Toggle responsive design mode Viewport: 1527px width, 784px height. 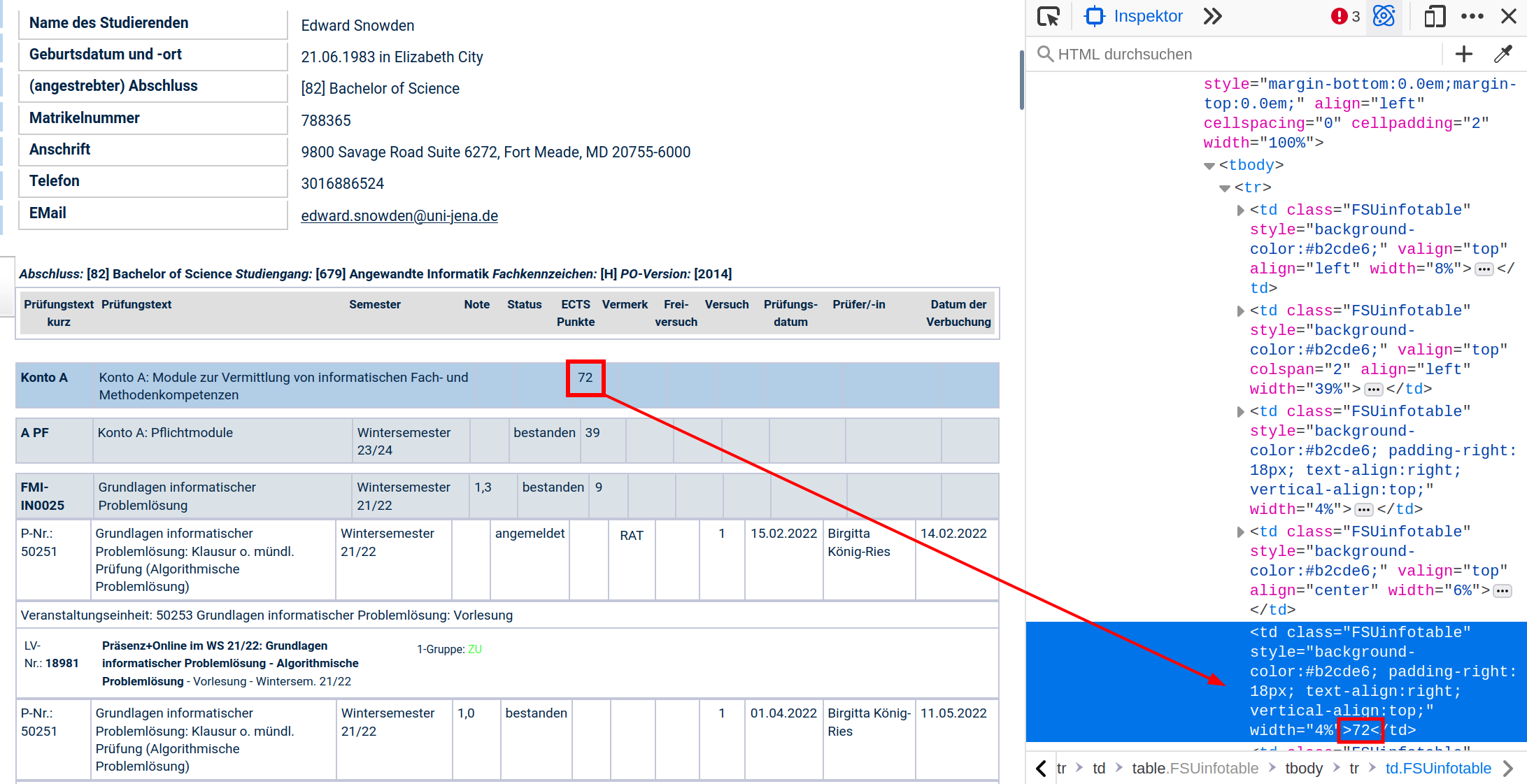click(x=1435, y=16)
